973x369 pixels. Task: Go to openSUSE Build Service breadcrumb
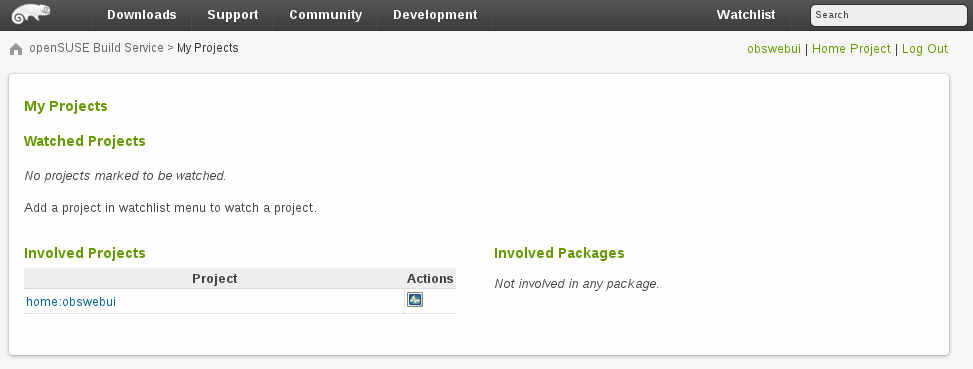pos(96,48)
